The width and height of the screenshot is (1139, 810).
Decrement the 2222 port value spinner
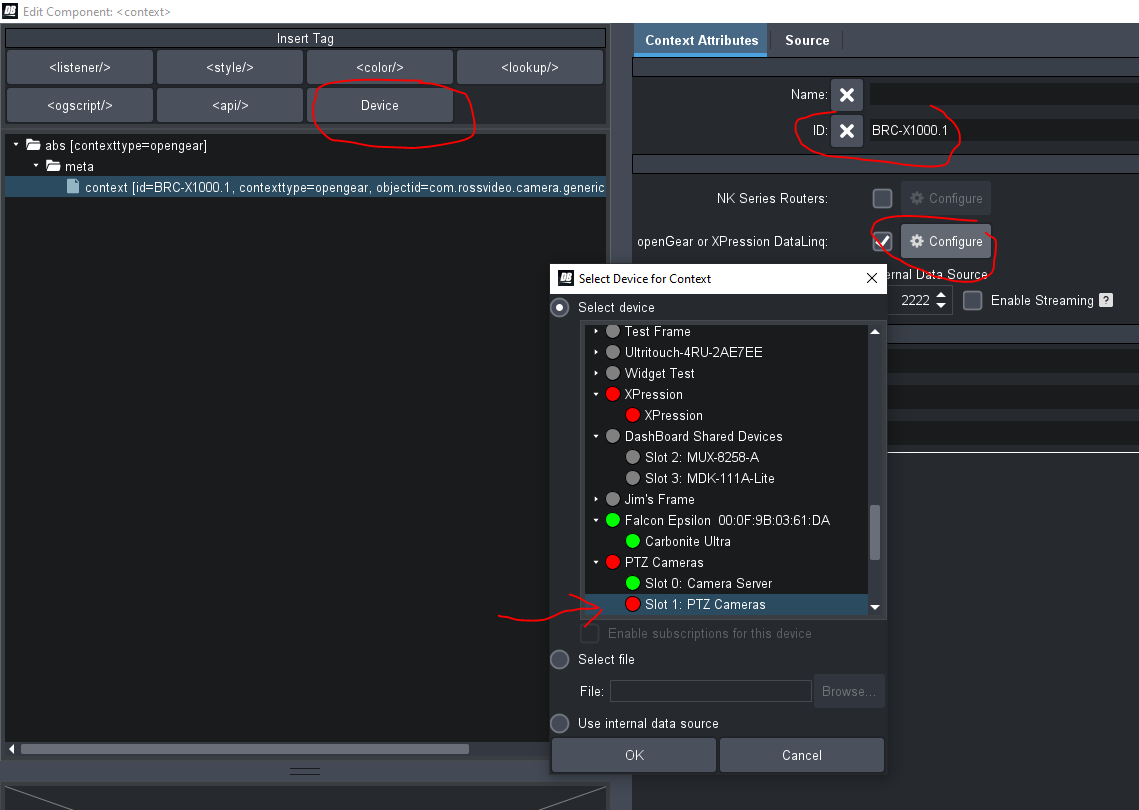(941, 306)
